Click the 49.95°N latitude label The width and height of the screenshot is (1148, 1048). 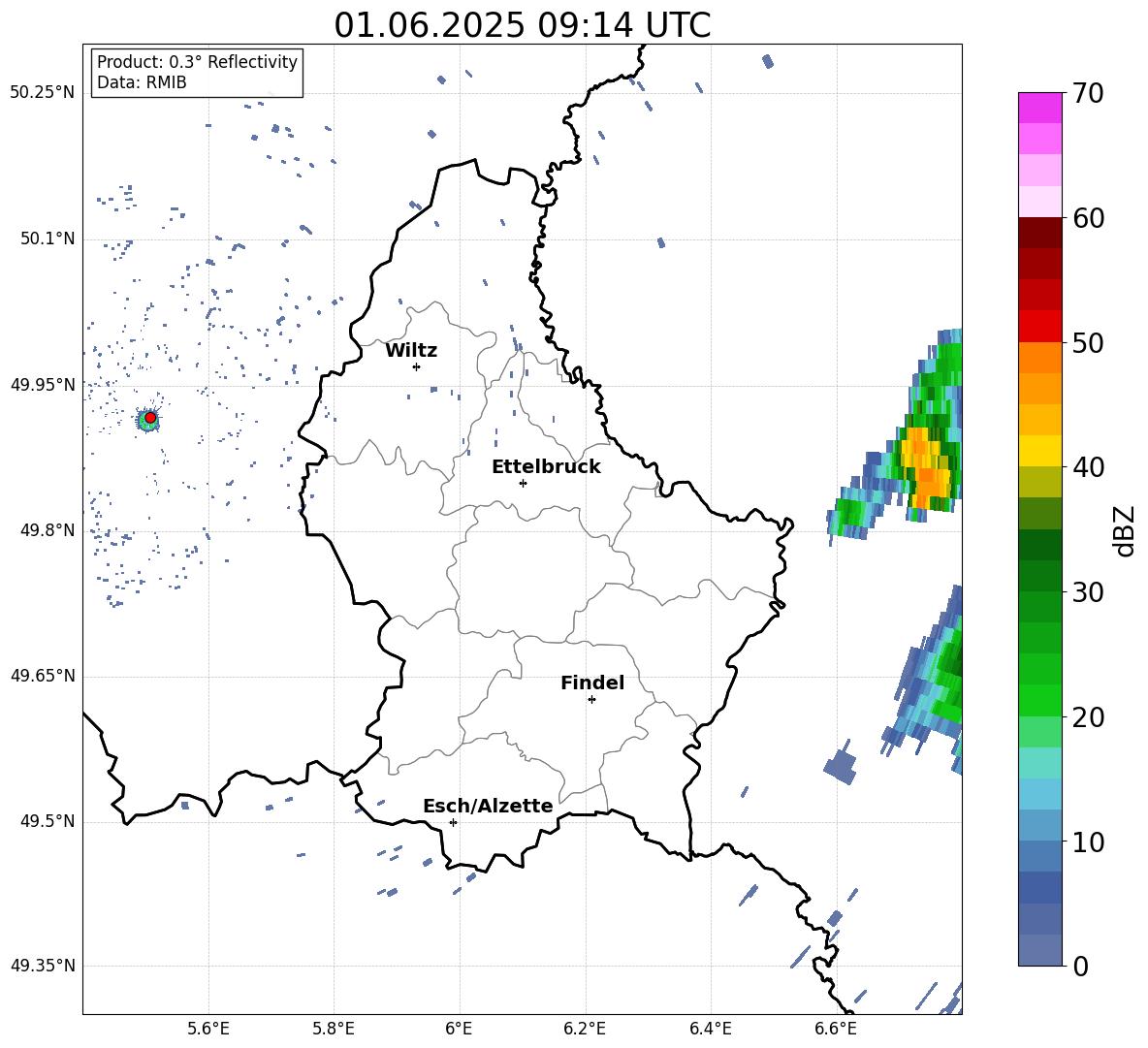[43, 384]
